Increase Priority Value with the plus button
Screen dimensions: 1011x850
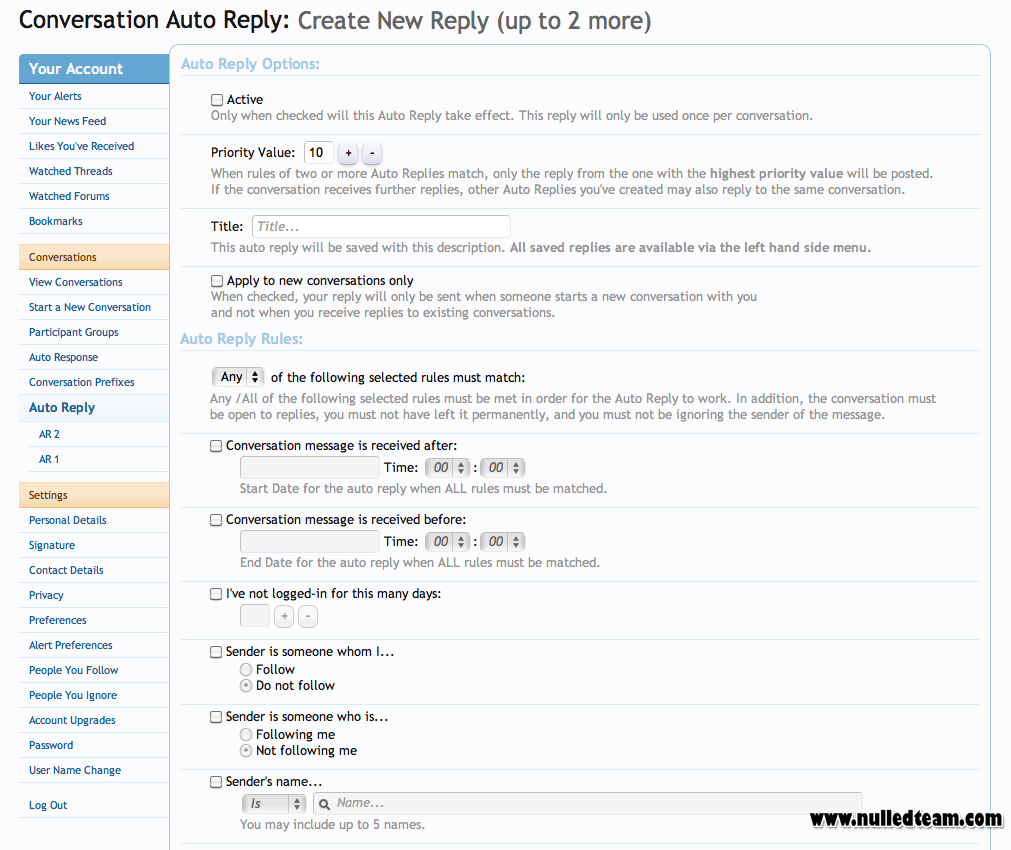[x=348, y=153]
